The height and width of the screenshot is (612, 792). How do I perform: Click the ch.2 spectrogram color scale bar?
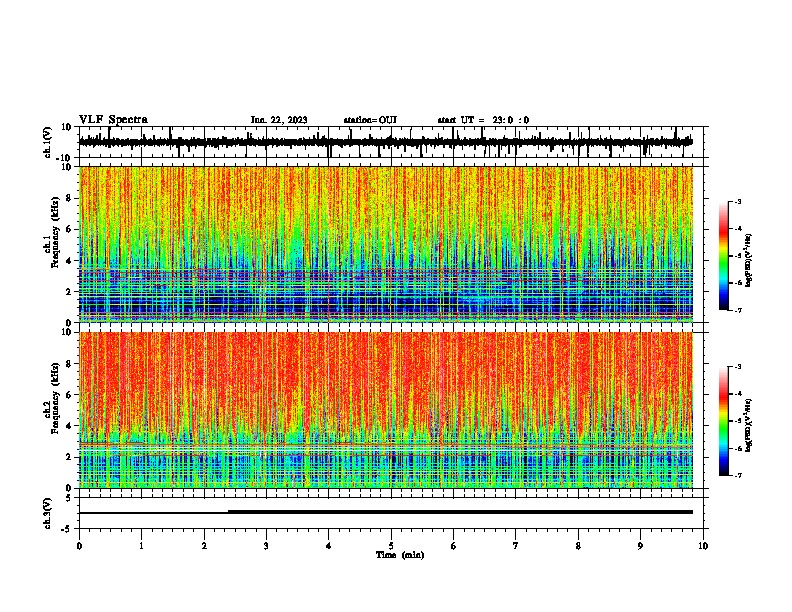(x=723, y=421)
